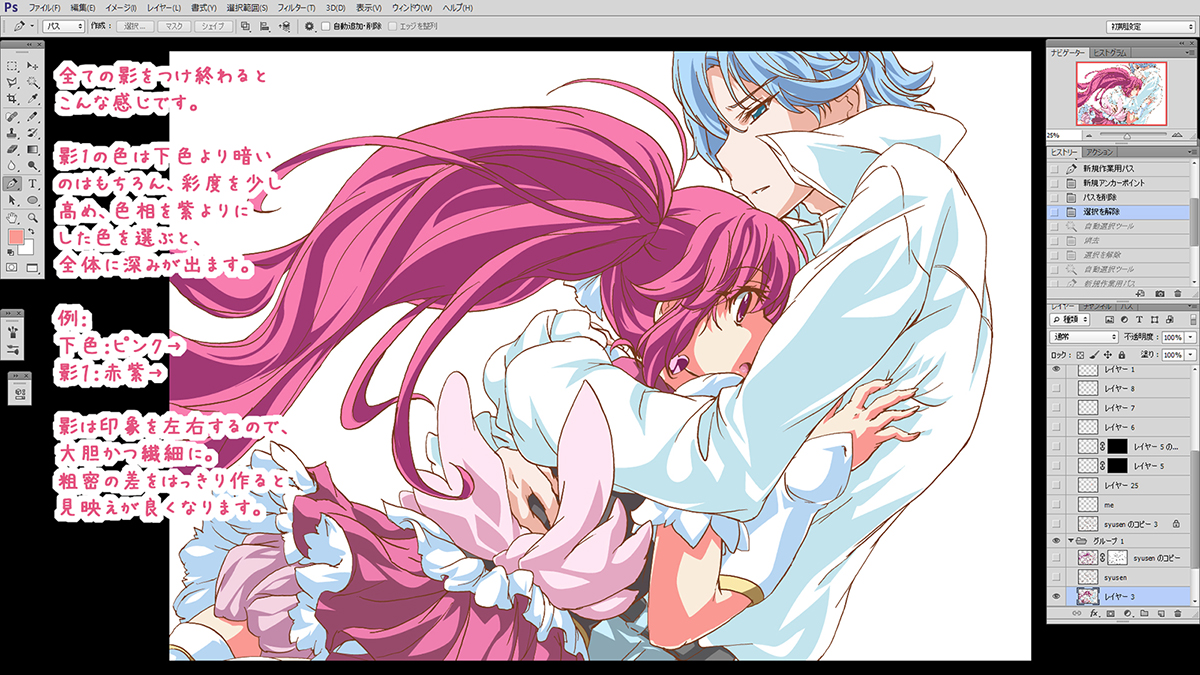
Task: Click the gear settings icon in options bar
Action: click(309, 26)
